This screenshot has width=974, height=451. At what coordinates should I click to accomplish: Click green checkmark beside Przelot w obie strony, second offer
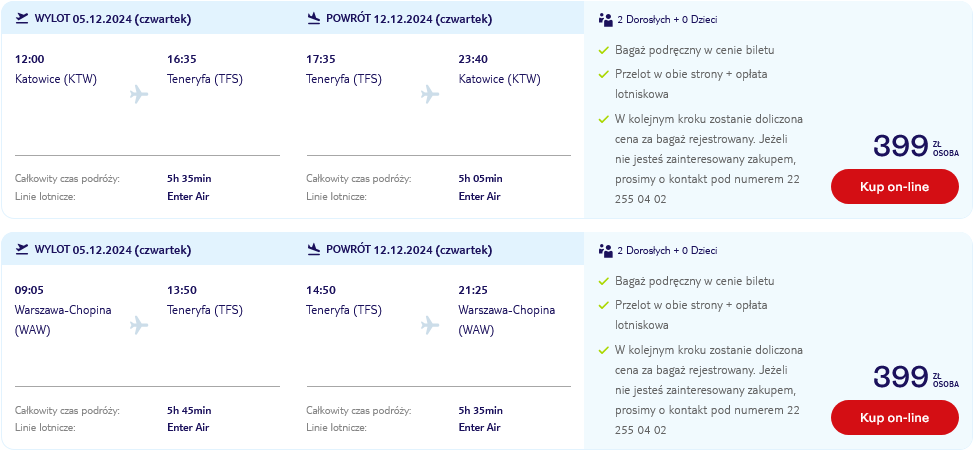[x=603, y=306]
